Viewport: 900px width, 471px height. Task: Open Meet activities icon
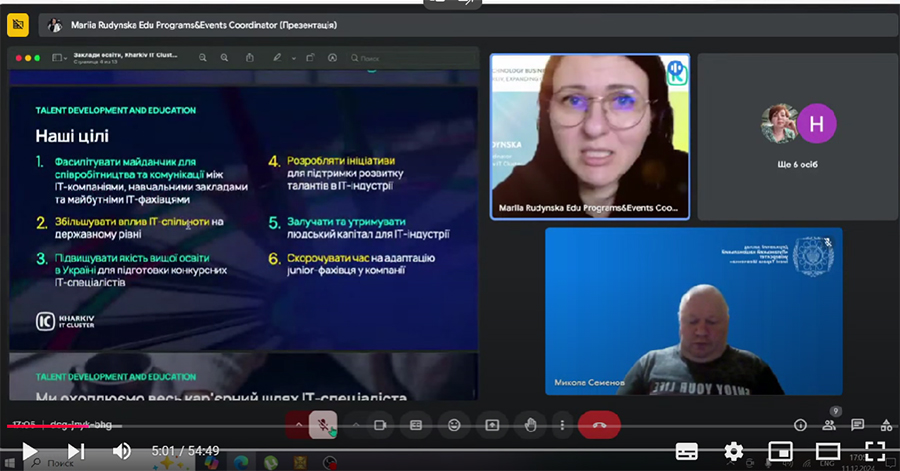coord(886,425)
